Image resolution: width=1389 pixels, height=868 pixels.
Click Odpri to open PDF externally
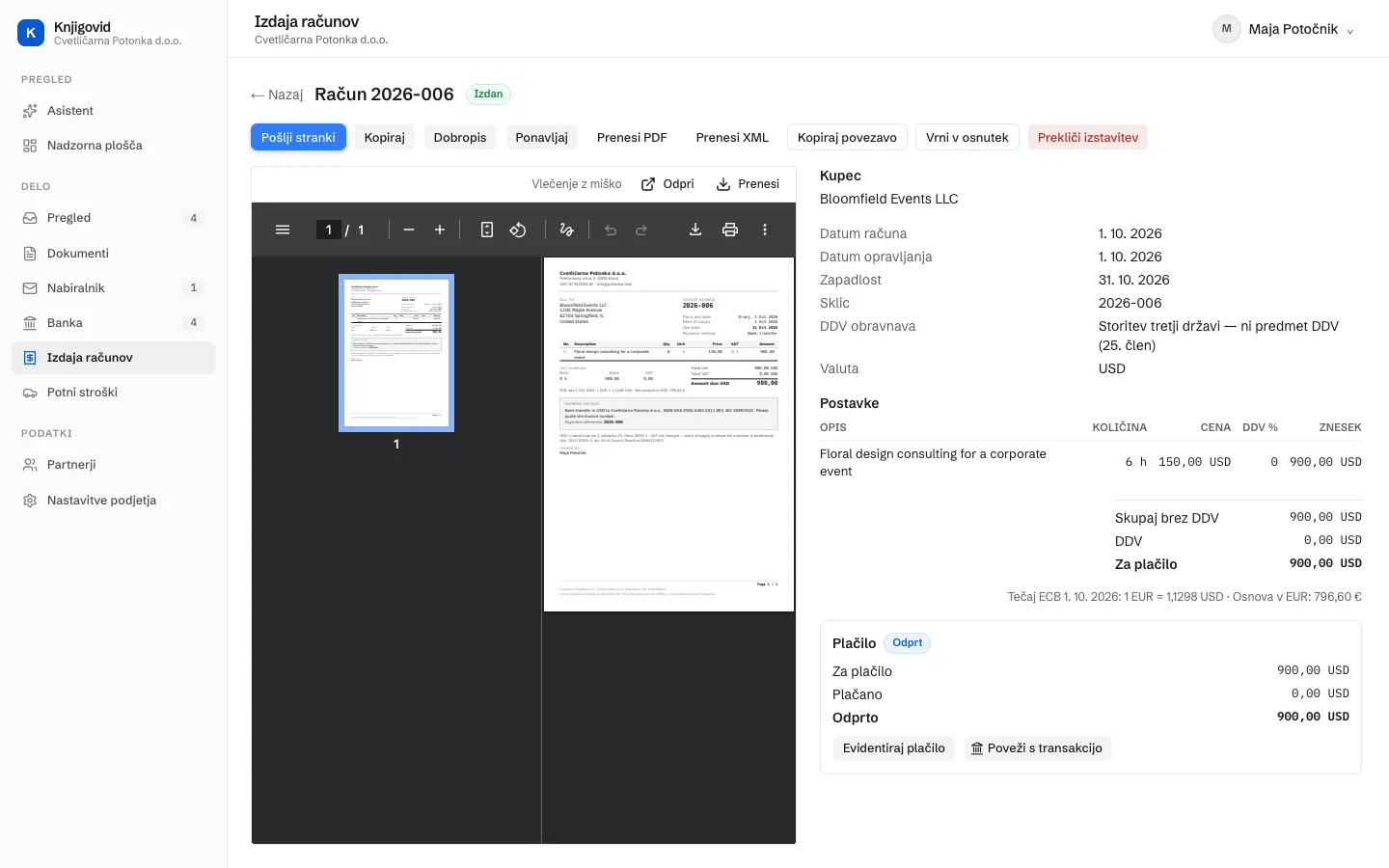[x=667, y=184]
